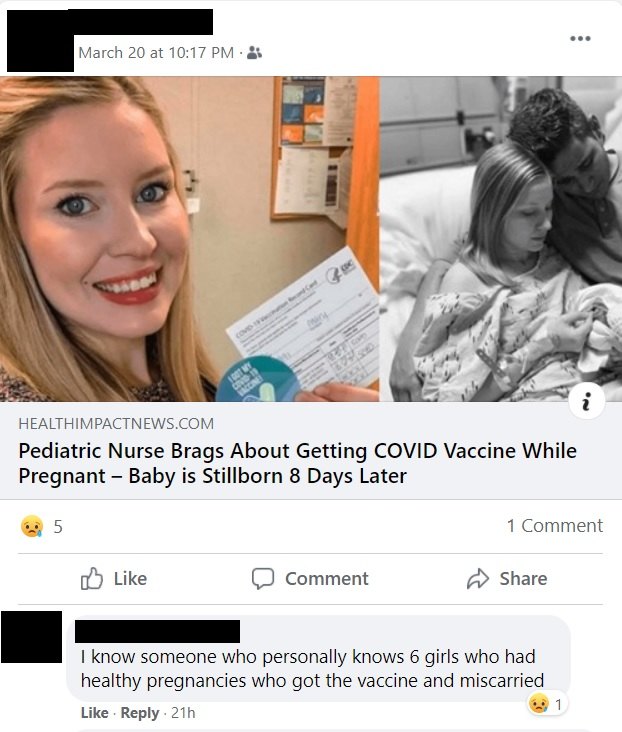622x732 pixels.
Task: Click the sad reaction on the comment
Action: [538, 703]
